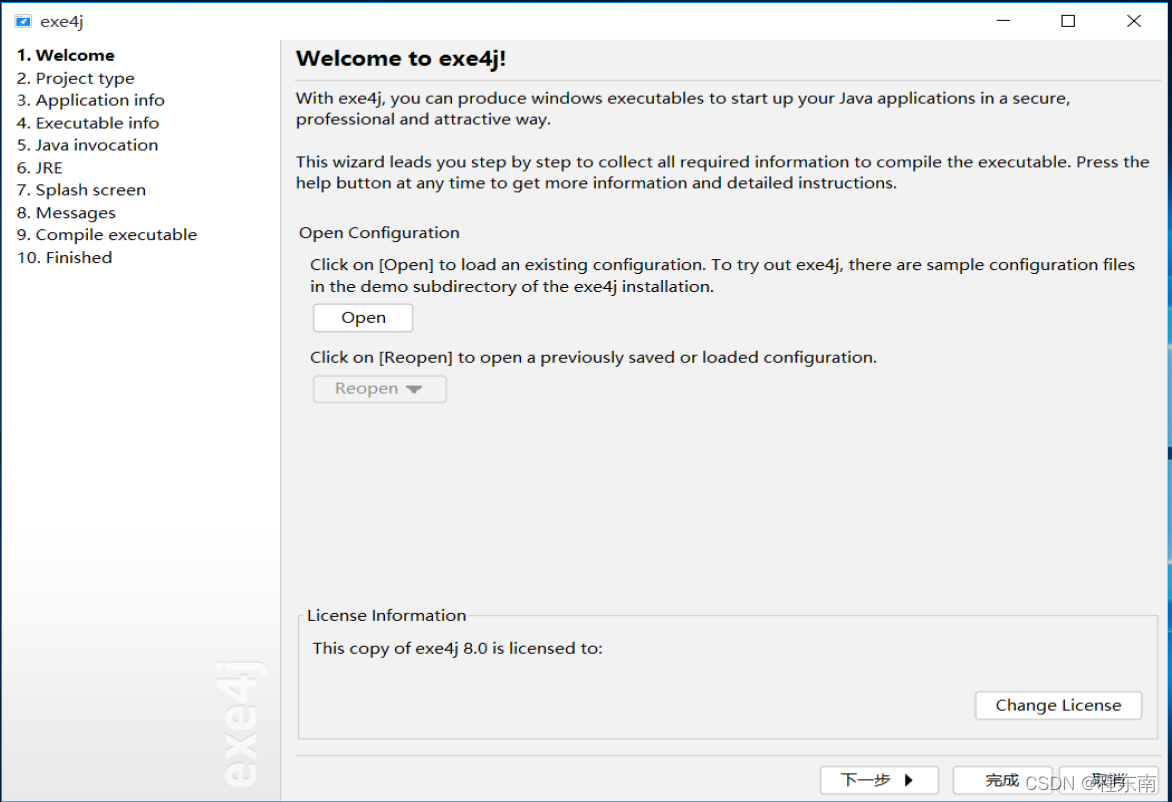Click the 'Open Configuration' section label
The width and height of the screenshot is (1172, 802).
(379, 232)
